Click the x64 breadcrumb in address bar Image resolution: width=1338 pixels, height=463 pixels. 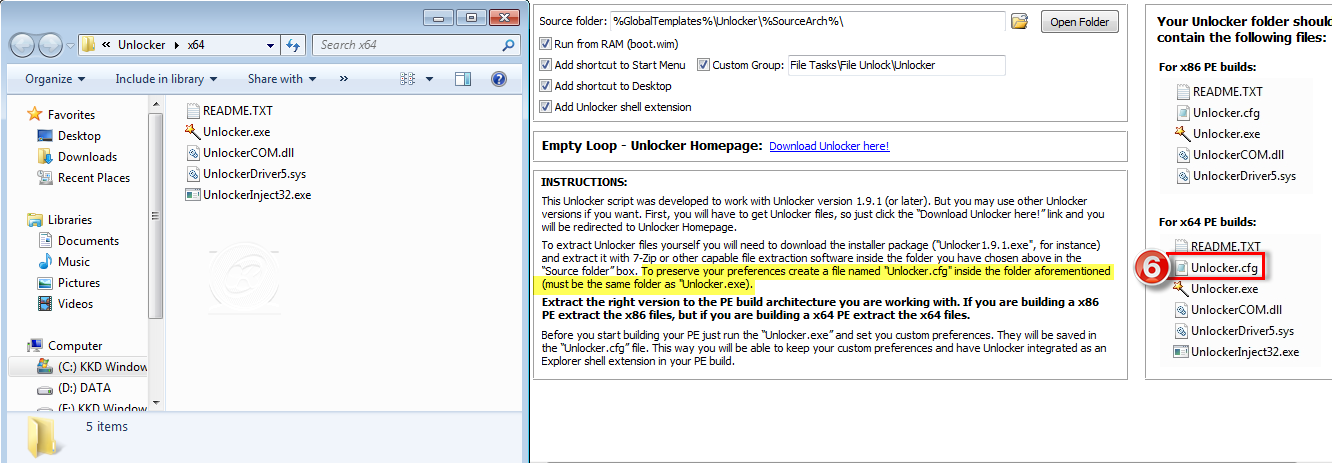(x=194, y=45)
